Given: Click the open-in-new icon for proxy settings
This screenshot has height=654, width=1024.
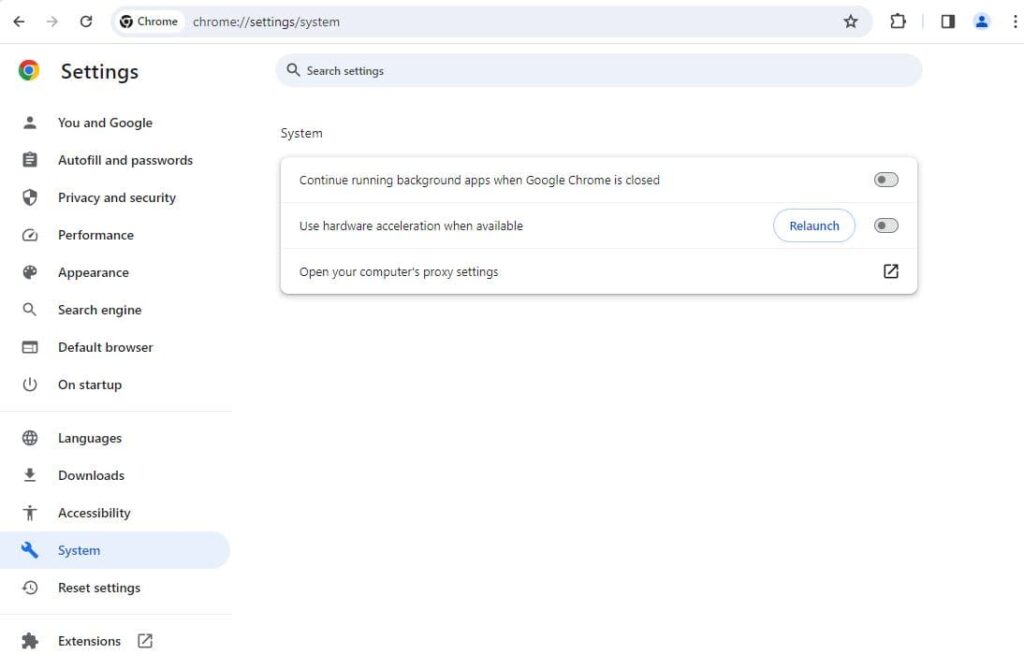Looking at the screenshot, I should (x=890, y=271).
